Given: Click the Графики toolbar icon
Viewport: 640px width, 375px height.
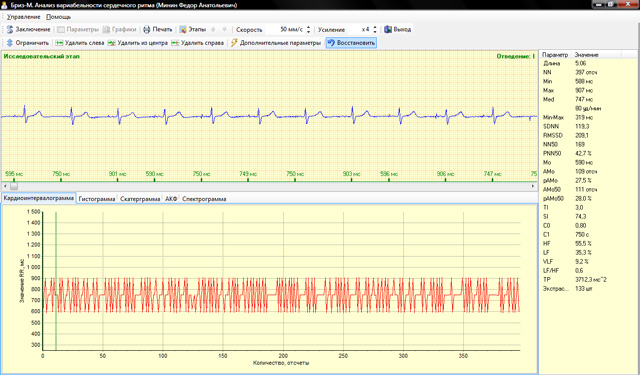Looking at the screenshot, I should pyautogui.click(x=106, y=29).
